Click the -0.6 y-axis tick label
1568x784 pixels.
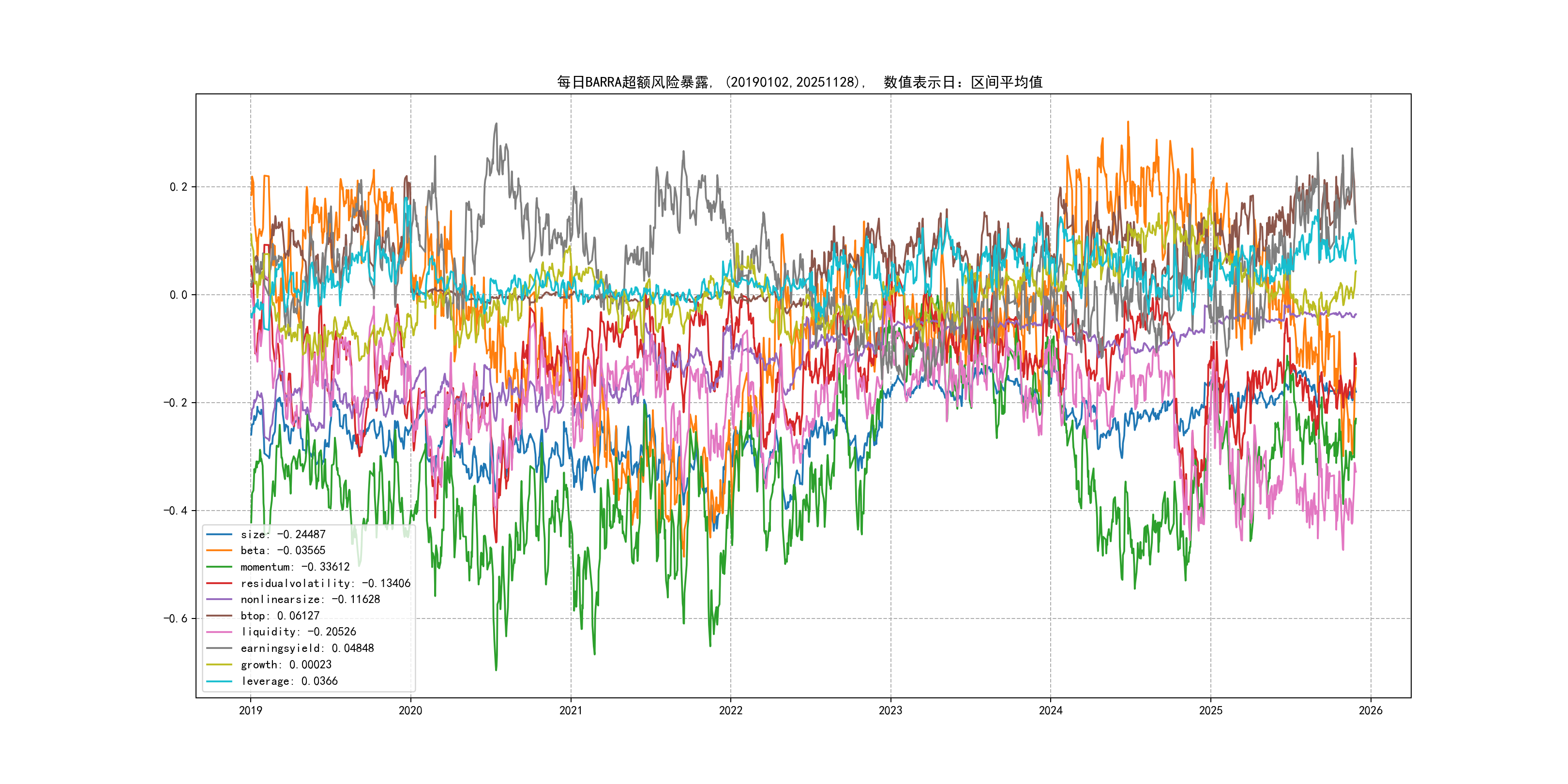(x=175, y=618)
